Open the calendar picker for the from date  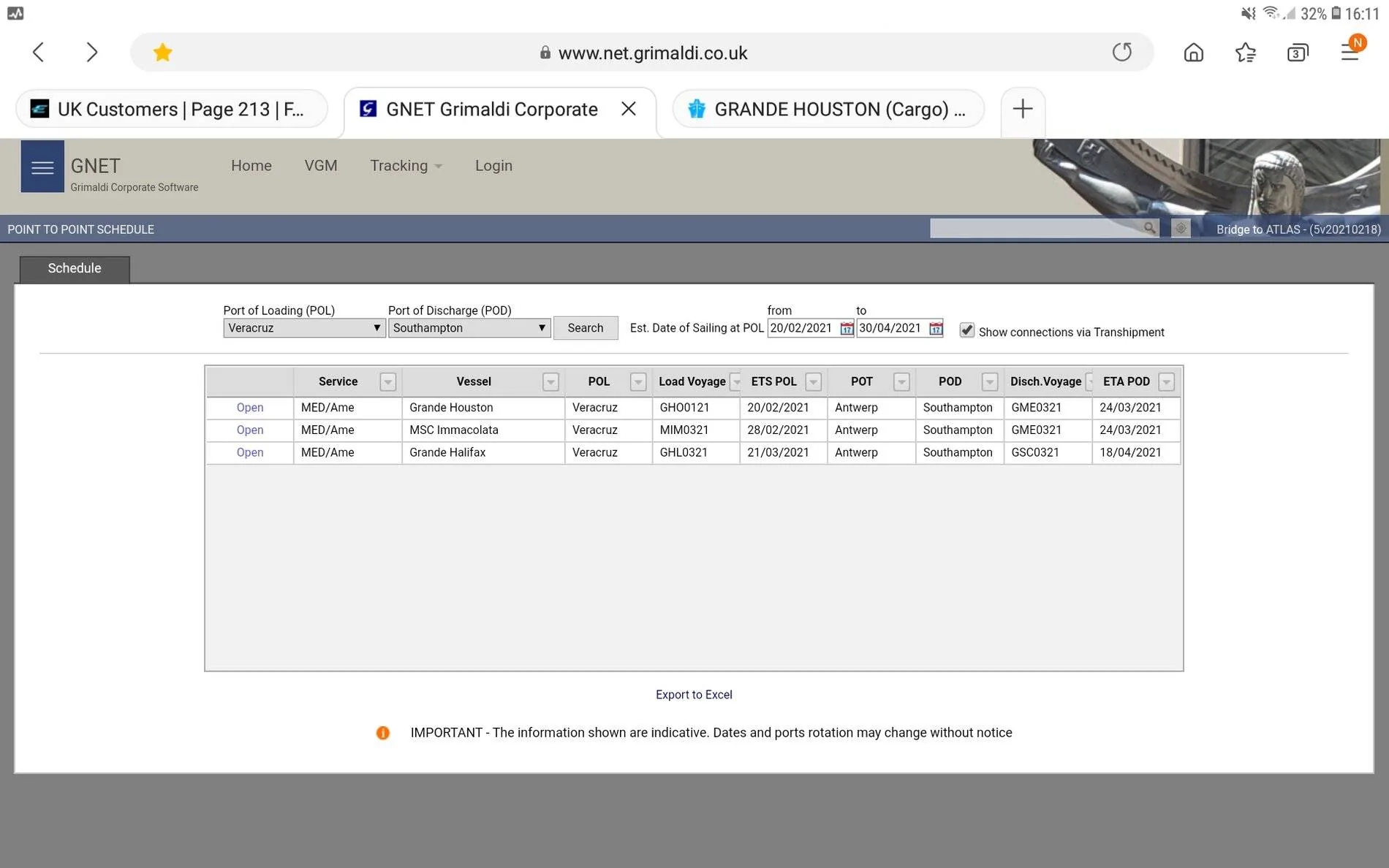click(x=846, y=329)
